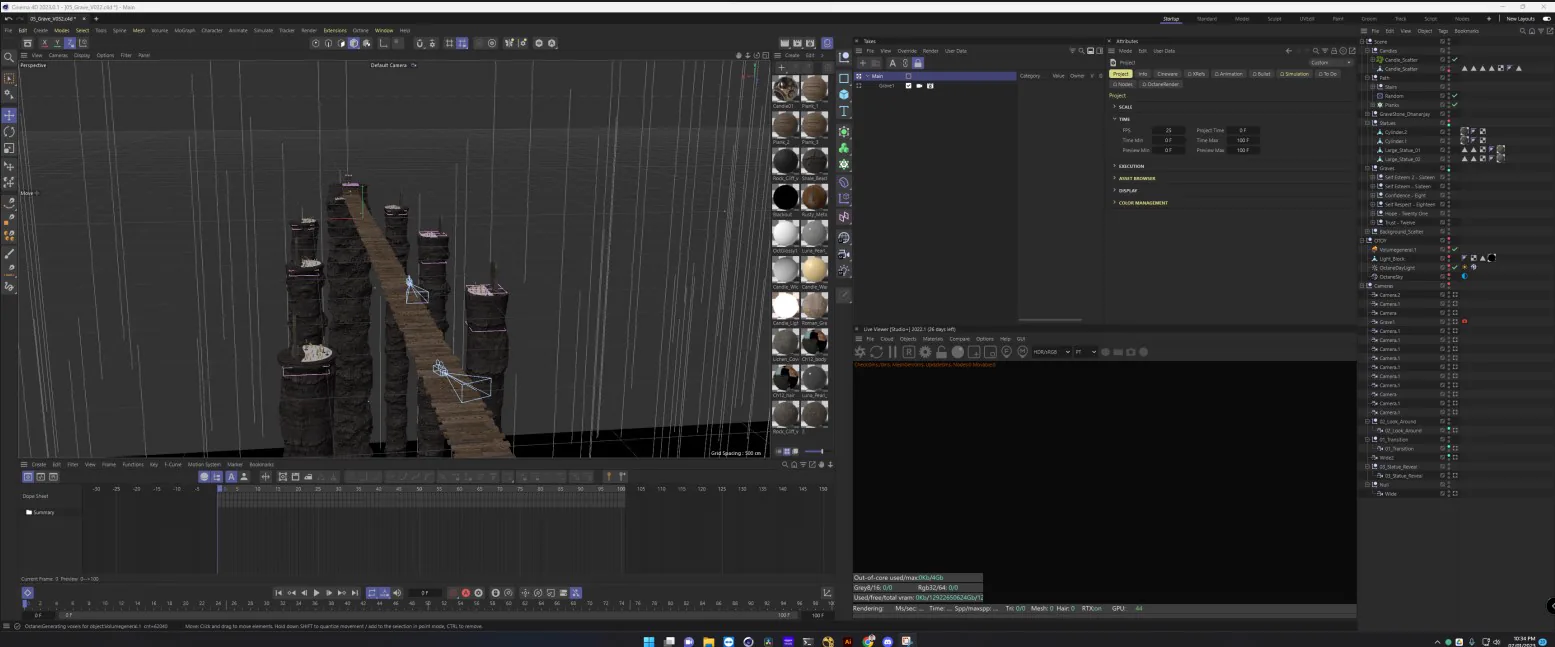Toggle the Random object green checkmark
This screenshot has width=1555, height=647.
tap(1455, 96)
